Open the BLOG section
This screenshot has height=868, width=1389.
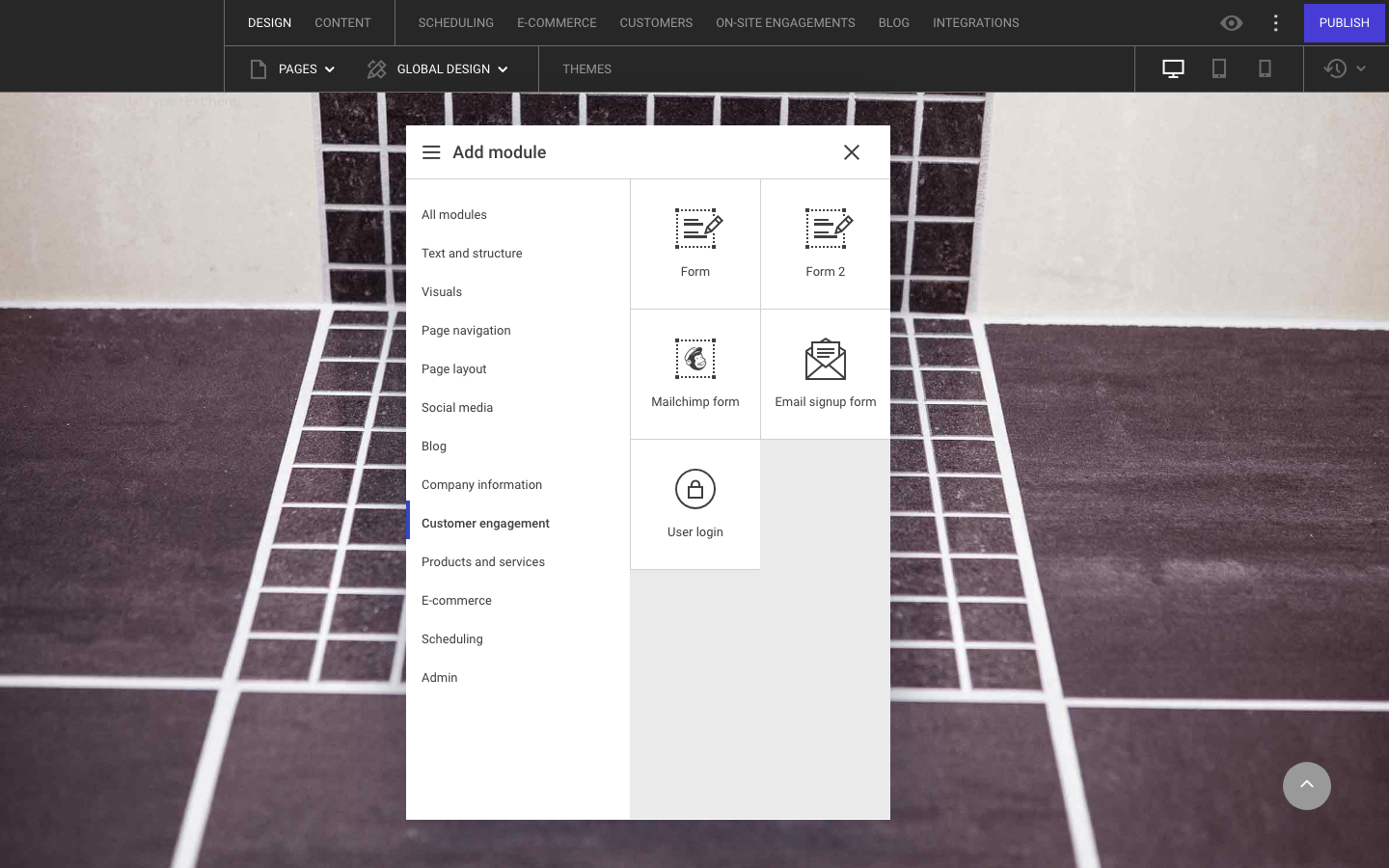tap(892, 22)
